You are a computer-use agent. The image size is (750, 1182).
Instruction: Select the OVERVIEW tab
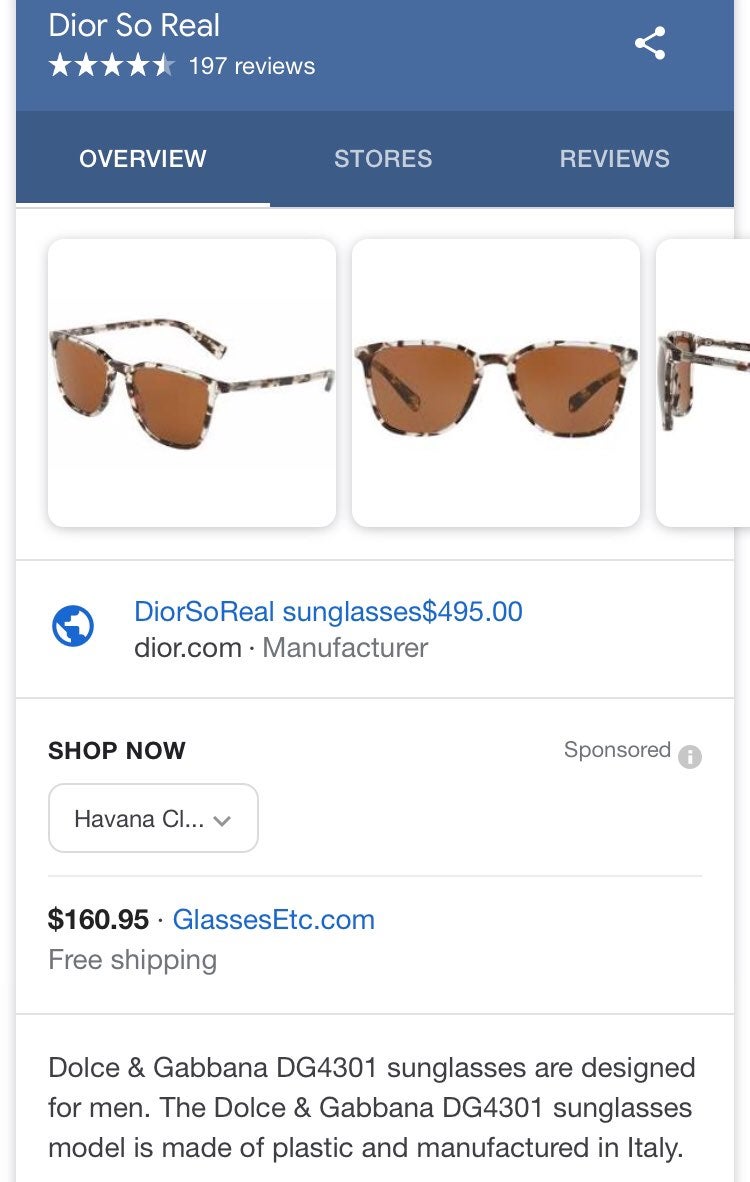pos(142,158)
